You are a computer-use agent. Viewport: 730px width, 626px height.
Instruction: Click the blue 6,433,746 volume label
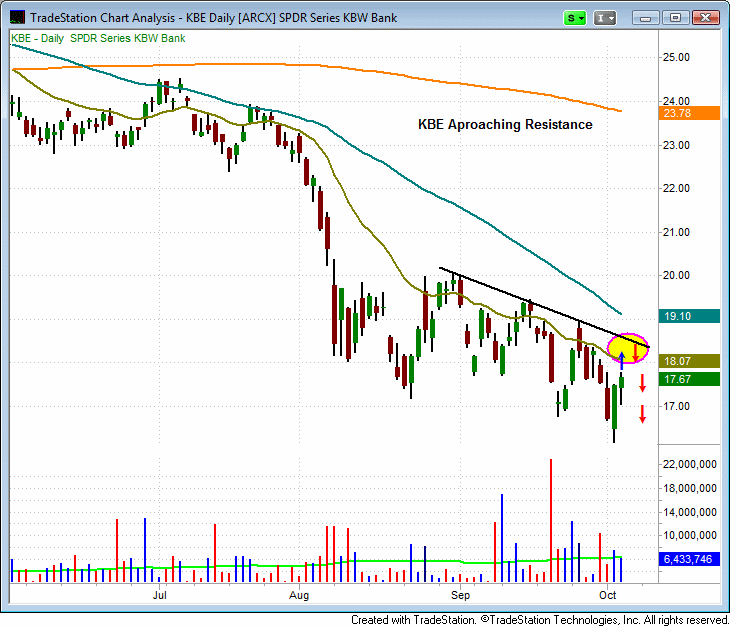tap(689, 559)
